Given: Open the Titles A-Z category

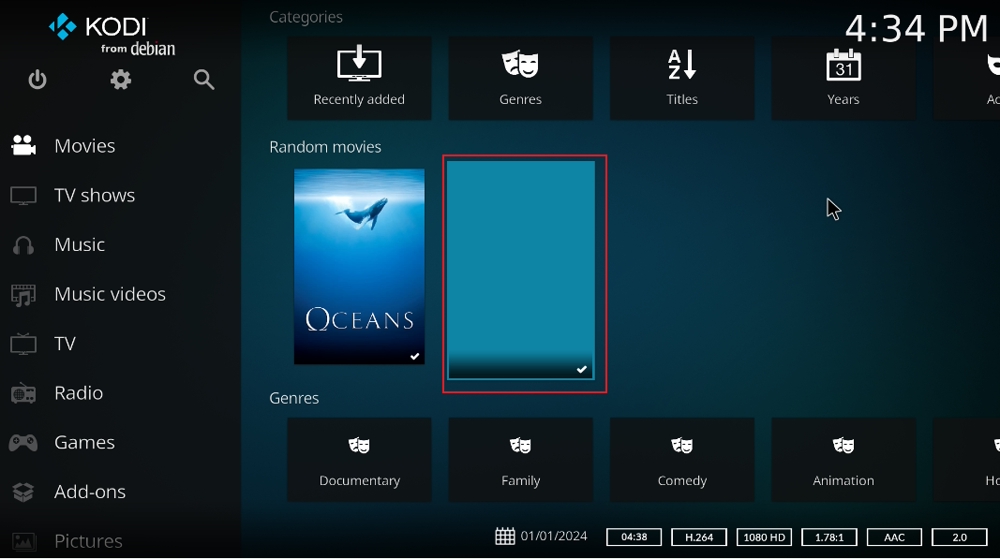Looking at the screenshot, I should click(x=682, y=78).
